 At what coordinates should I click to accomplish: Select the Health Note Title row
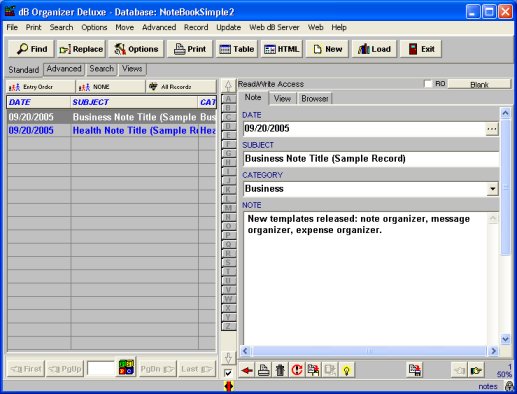pyautogui.click(x=112, y=131)
